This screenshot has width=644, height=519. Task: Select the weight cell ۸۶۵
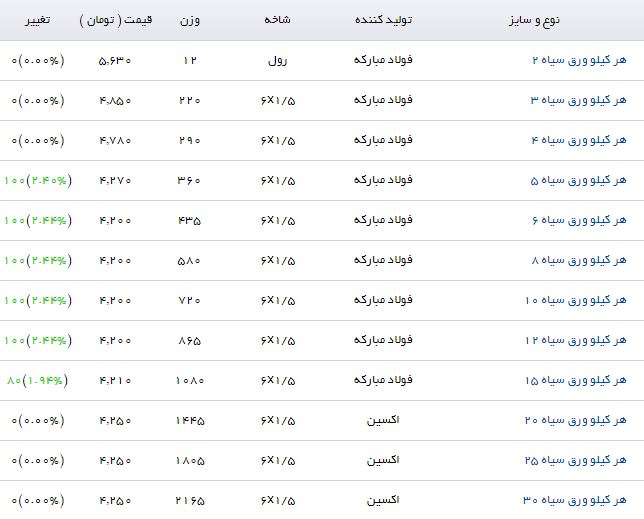[190, 341]
